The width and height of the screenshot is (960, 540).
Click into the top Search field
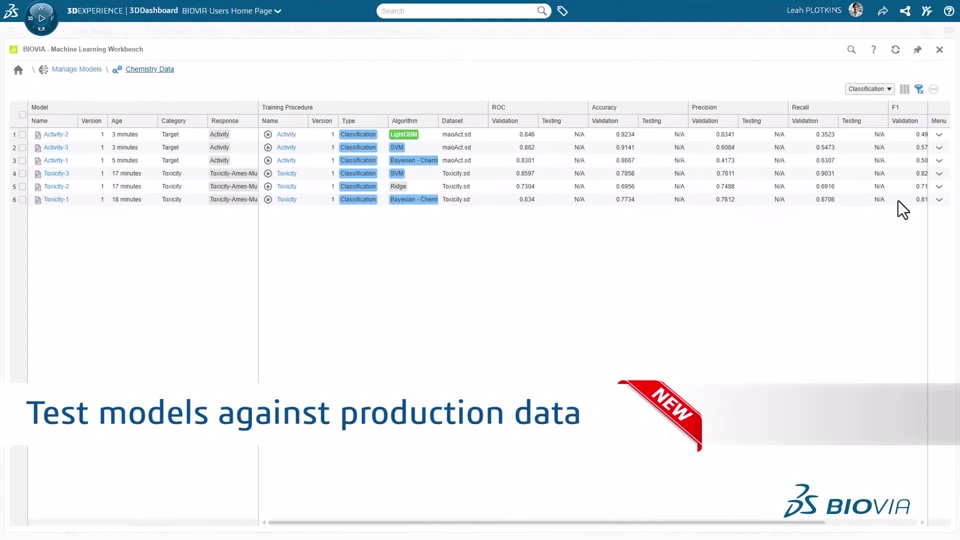456,11
